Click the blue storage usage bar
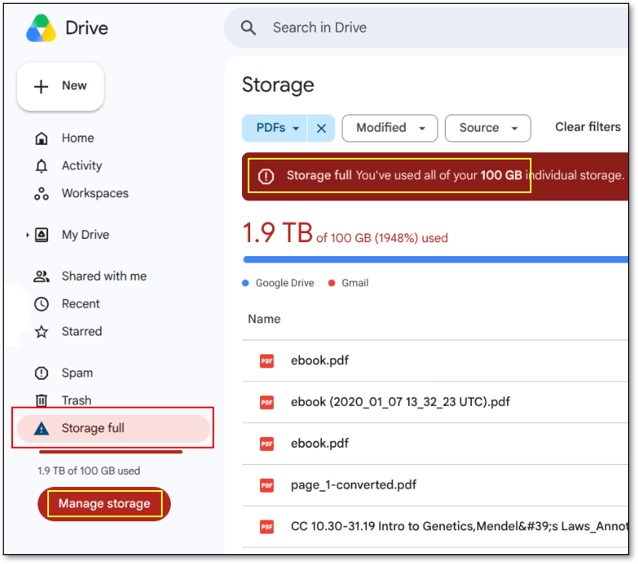 point(435,260)
